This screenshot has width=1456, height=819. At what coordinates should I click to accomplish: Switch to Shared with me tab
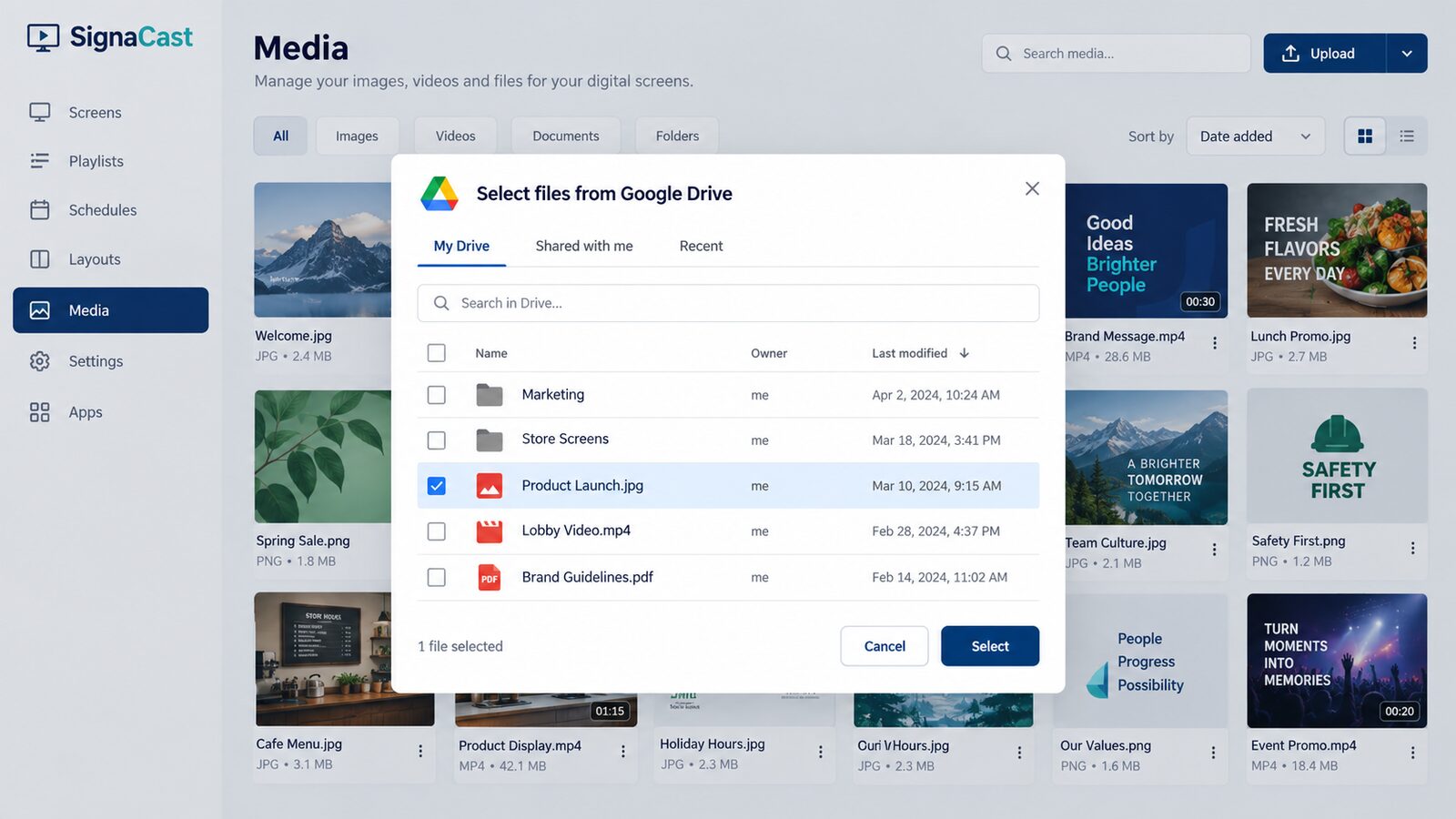click(584, 247)
